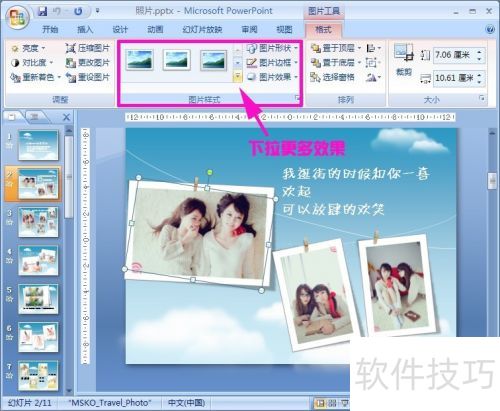The image size is (500, 411).
Task: Select slide 7 thumbnail
Action: click(38, 376)
